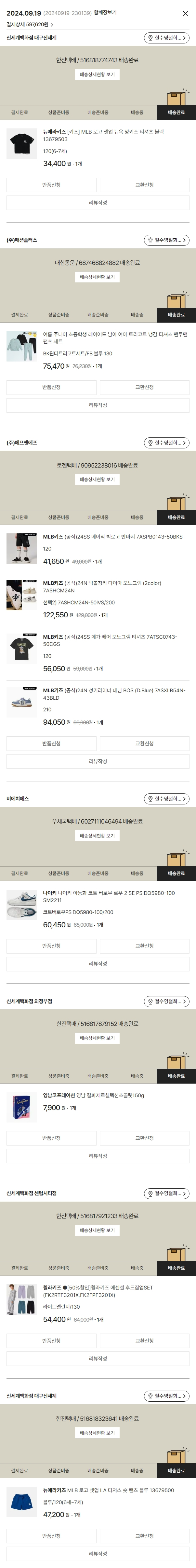Open MLB키즈 청키라이너 데님 product title
The height and width of the screenshot is (1568, 196).
coord(114,694)
